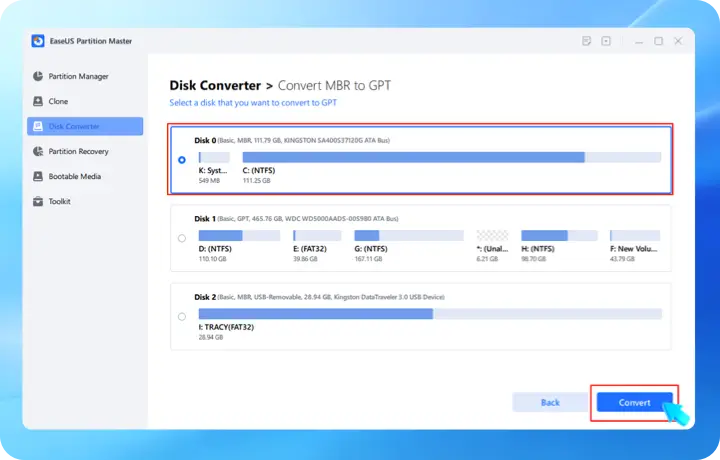Open the Clone section
Screen dimensions: 720x460
pyautogui.click(x=85, y=101)
